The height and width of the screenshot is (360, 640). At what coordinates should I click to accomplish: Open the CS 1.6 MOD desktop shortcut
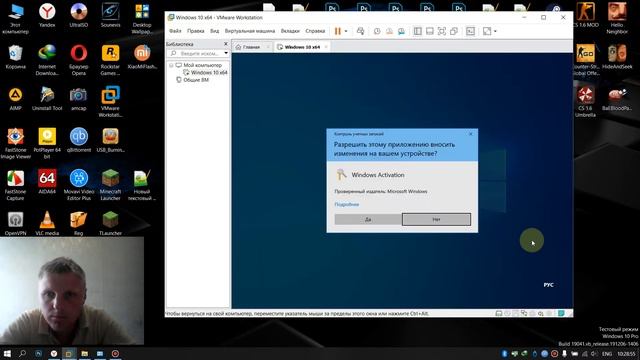pyautogui.click(x=586, y=15)
